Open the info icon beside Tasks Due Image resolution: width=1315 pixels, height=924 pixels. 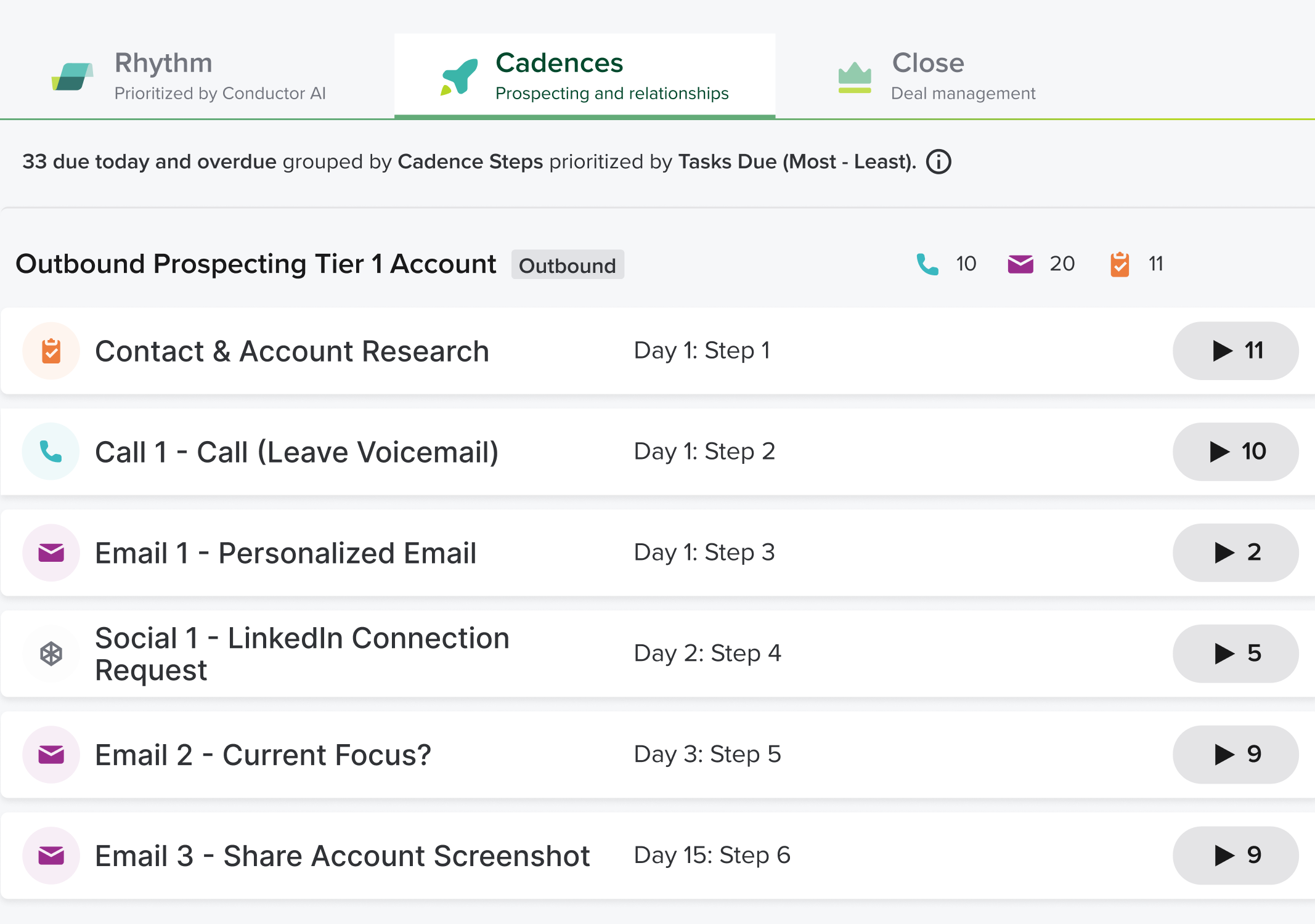click(x=938, y=162)
